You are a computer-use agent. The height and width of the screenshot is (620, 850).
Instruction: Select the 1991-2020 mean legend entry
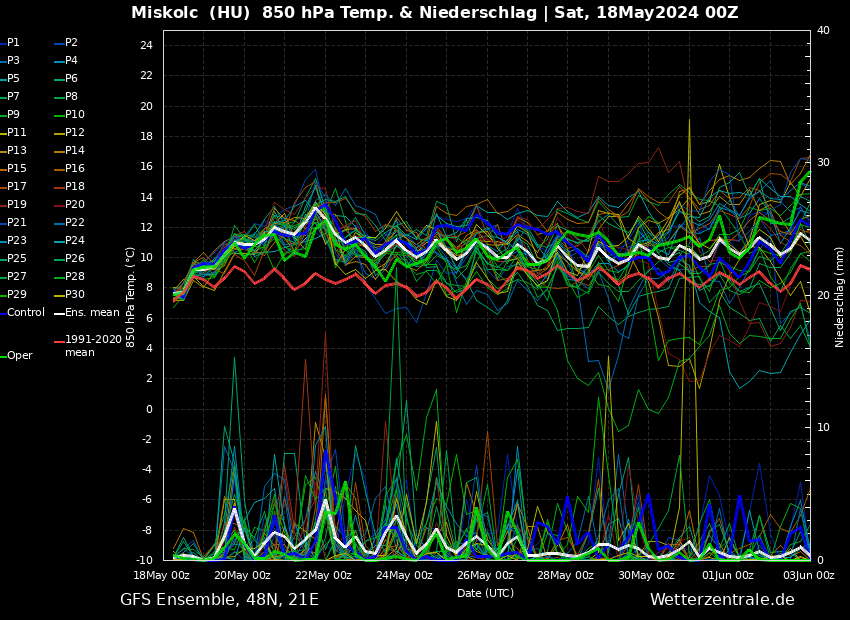[93, 346]
